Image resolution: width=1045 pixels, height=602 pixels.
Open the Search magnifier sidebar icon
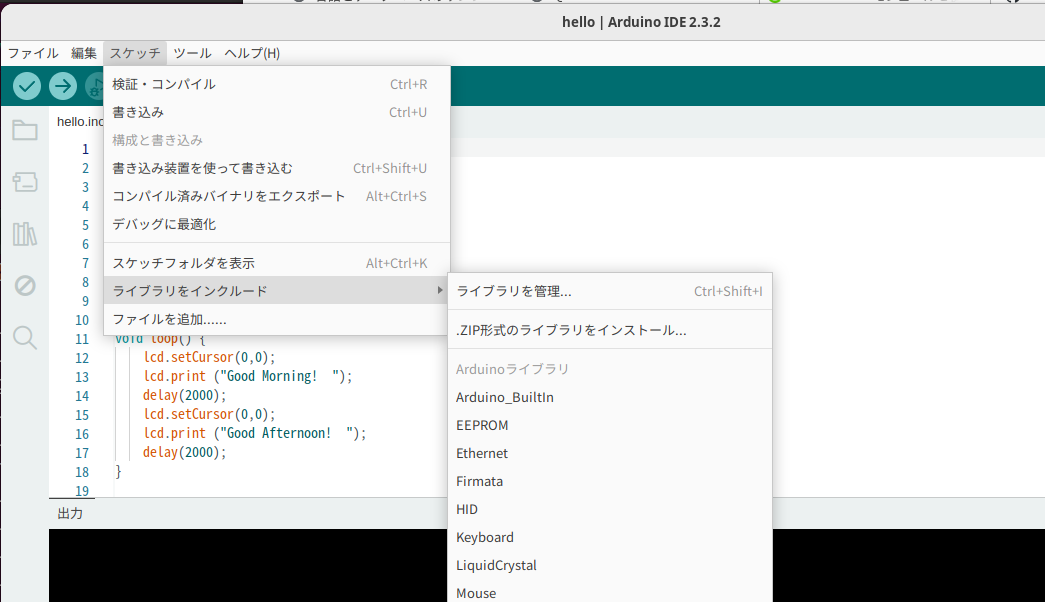point(25,337)
